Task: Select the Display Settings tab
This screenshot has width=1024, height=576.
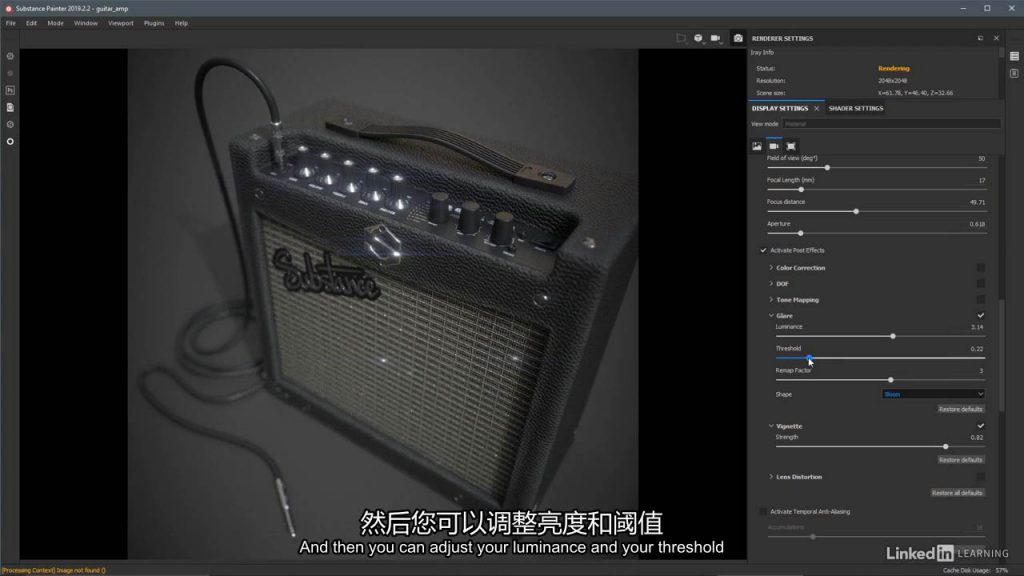Action: coord(780,108)
